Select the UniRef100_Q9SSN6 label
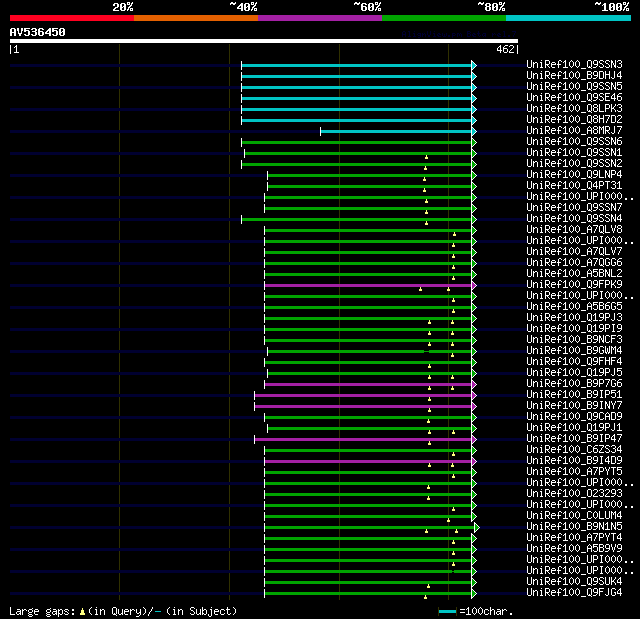The height and width of the screenshot is (619, 640). [x=574, y=142]
